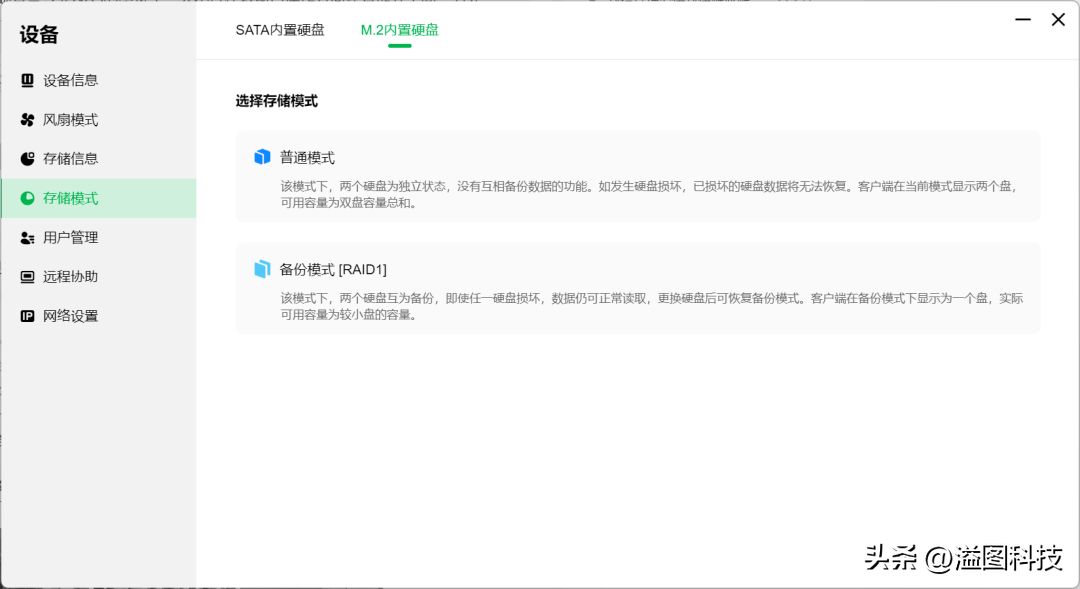
Task: Navigate to 用户管理 in the sidebar
Action: pyautogui.click(x=70, y=238)
